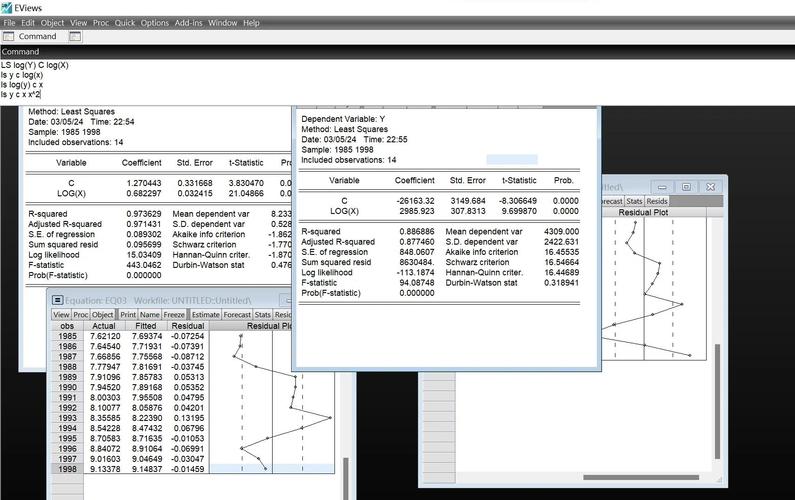
Task: Click the Command window toolbar icon
Action: pyautogui.click(x=9, y=36)
